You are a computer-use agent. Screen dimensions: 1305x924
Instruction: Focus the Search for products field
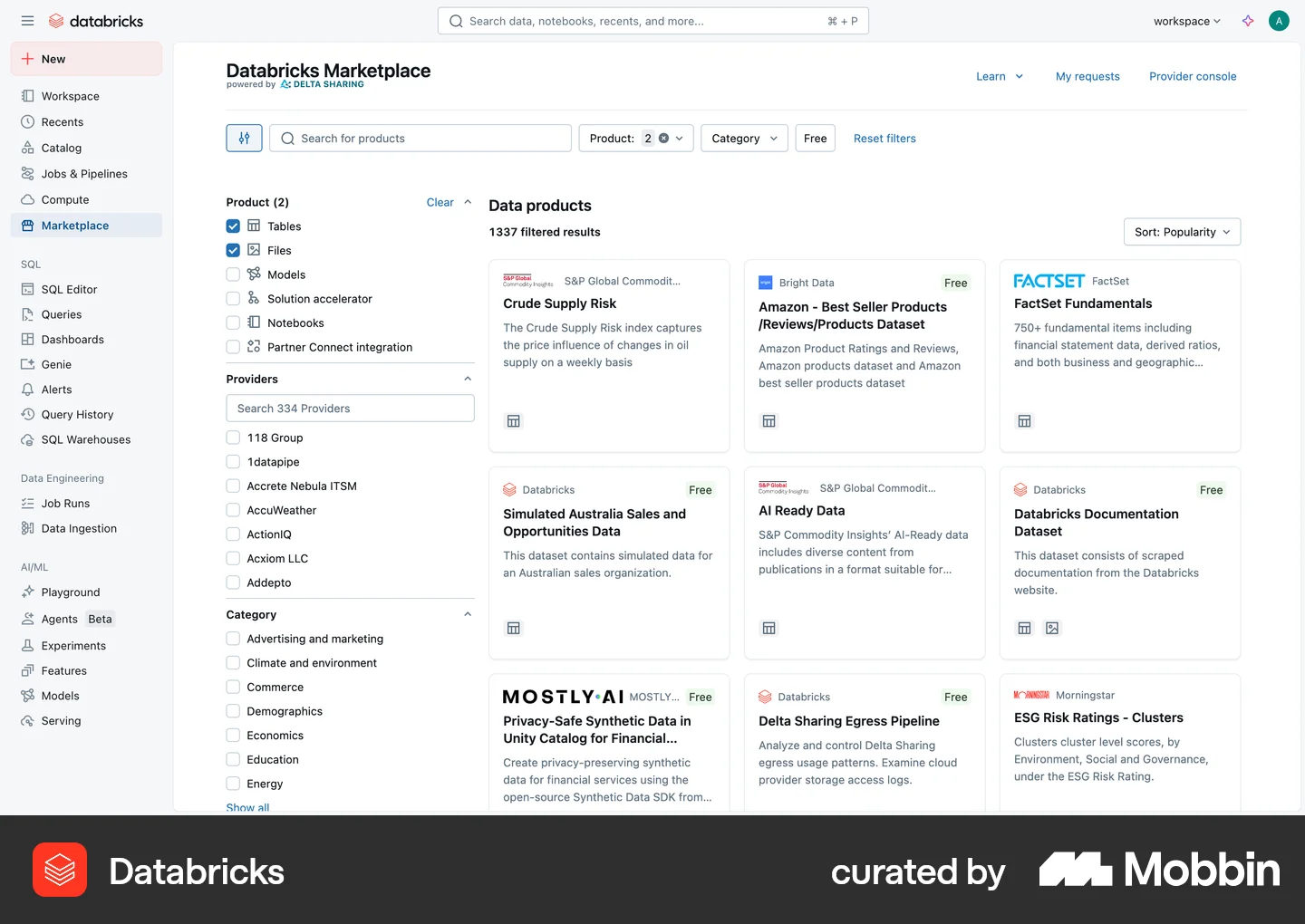coord(420,139)
